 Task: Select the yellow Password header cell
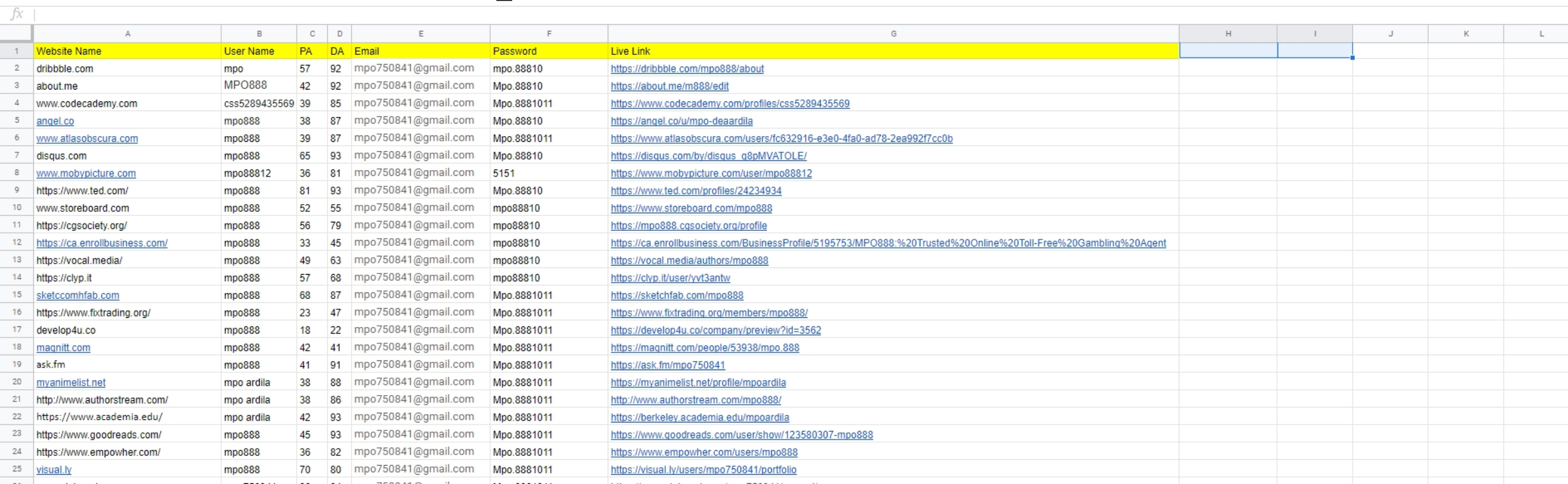(x=548, y=51)
